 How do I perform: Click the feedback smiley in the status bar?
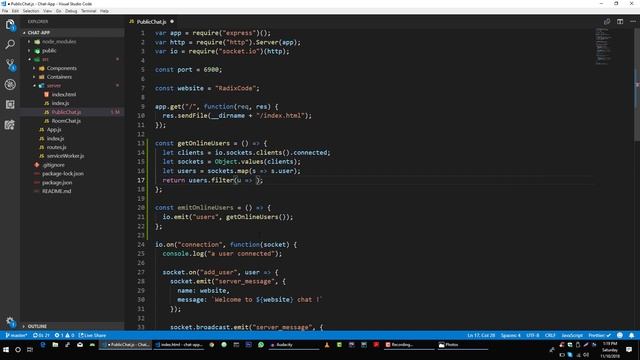pyautogui.click(x=620, y=336)
